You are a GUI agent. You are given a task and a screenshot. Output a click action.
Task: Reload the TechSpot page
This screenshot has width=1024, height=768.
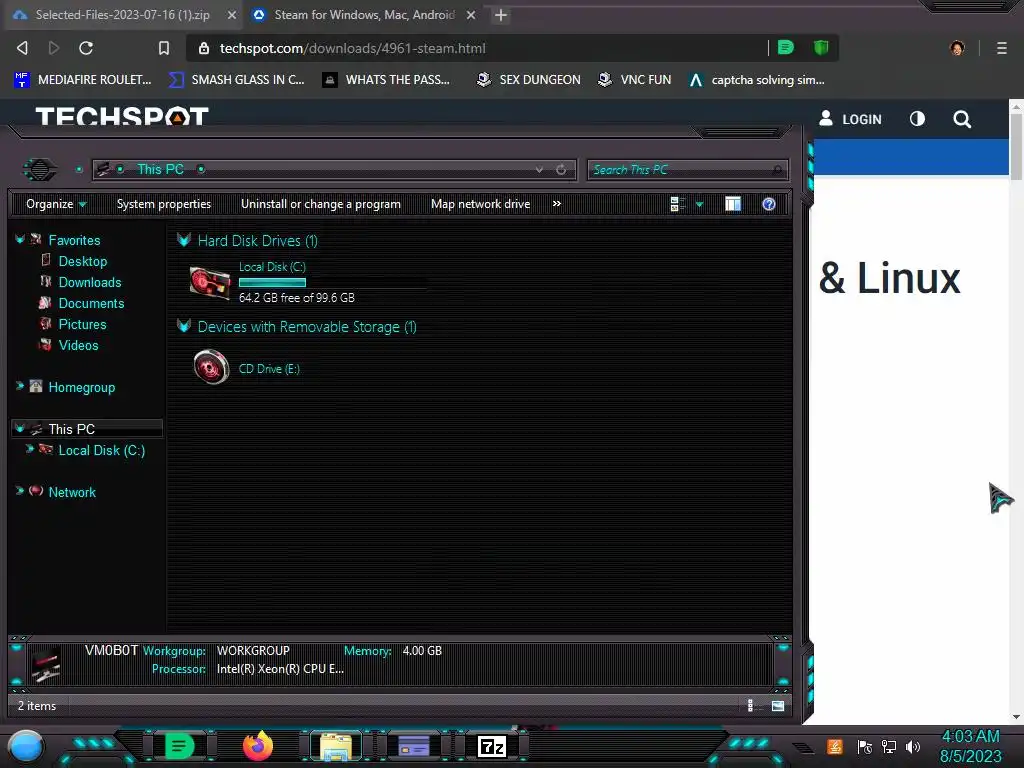click(x=86, y=48)
